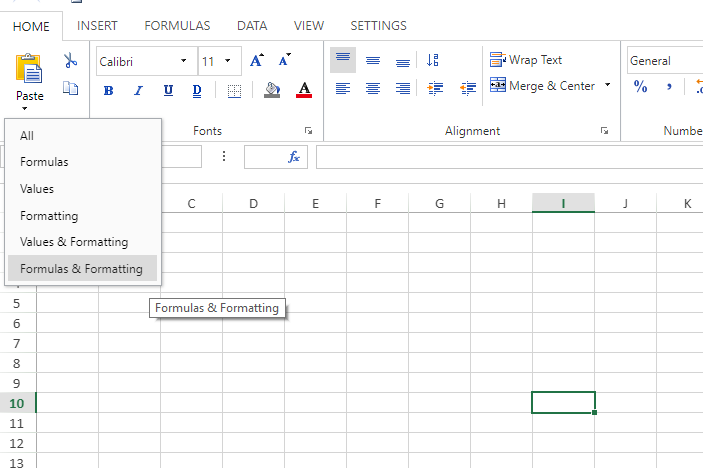The width and height of the screenshot is (703, 468).
Task: Choose Values & Formatting paste option
Action: pos(82,242)
